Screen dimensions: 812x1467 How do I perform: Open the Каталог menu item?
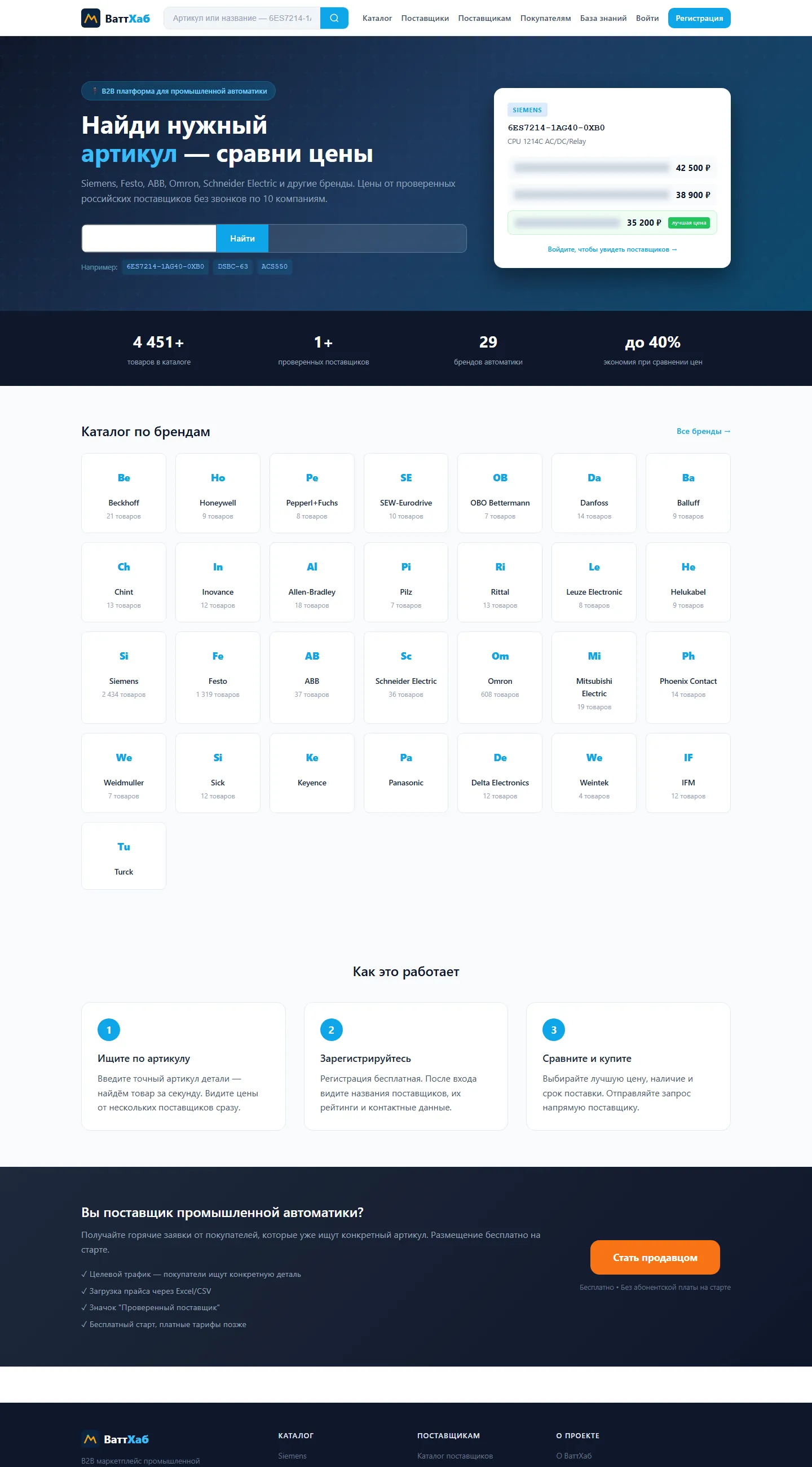tap(377, 18)
